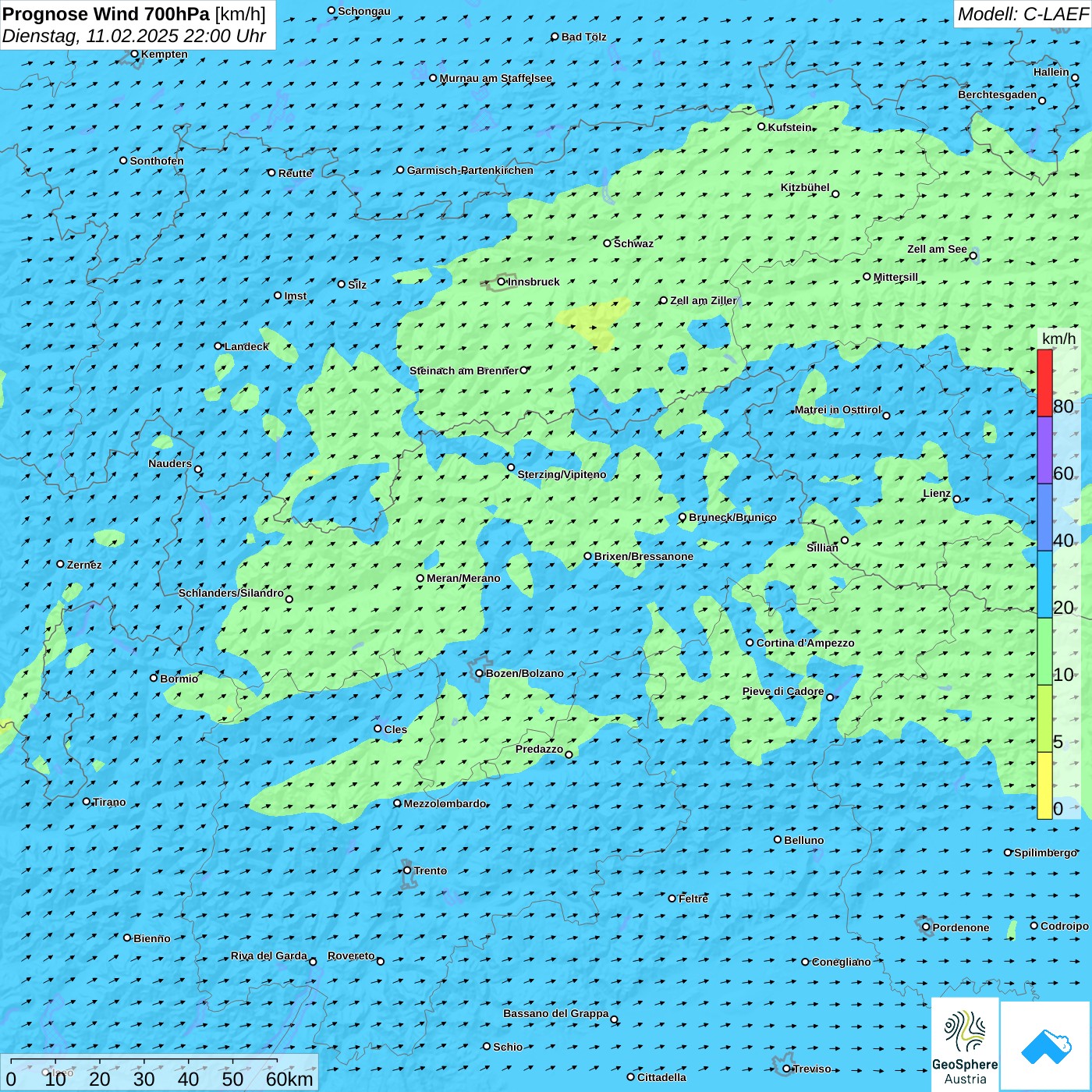1092x1092 pixels.
Task: Click the Kempten city marker
Action: [x=134, y=54]
